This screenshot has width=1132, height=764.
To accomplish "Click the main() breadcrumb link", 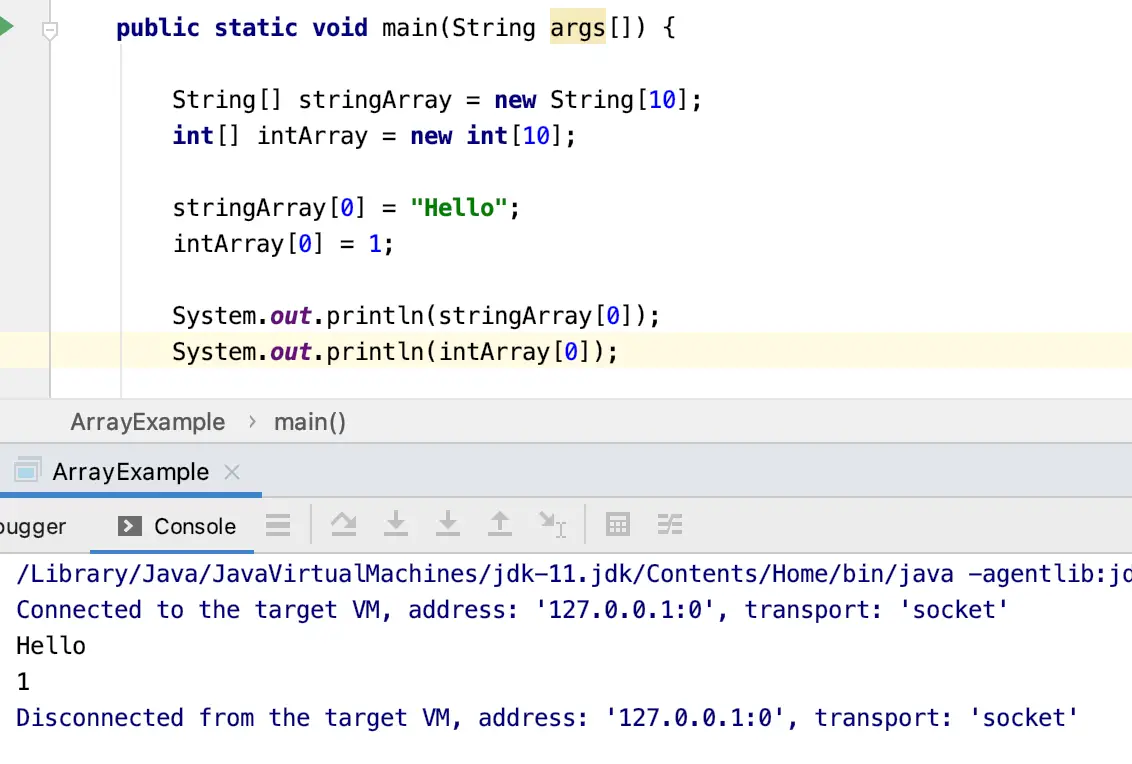I will pyautogui.click(x=309, y=422).
